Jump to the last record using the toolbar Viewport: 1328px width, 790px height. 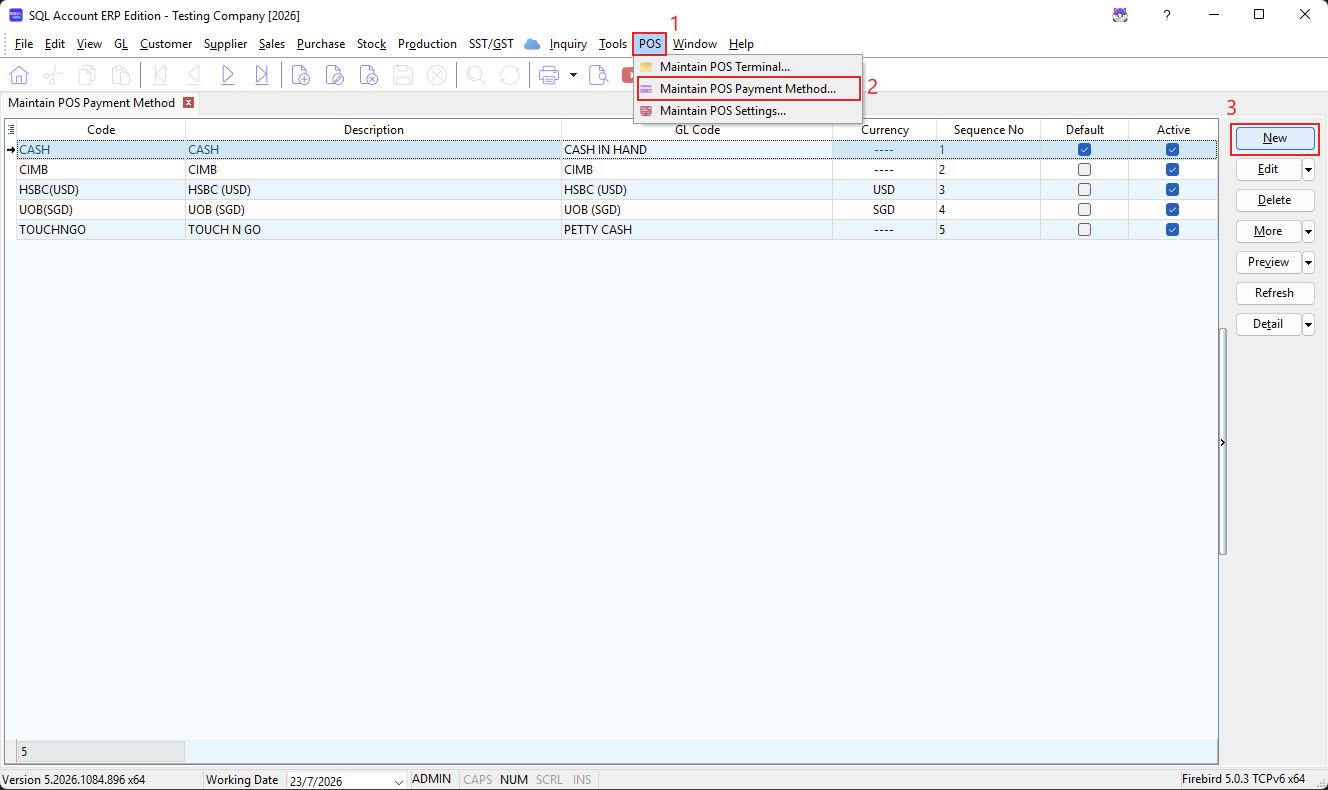click(x=262, y=75)
